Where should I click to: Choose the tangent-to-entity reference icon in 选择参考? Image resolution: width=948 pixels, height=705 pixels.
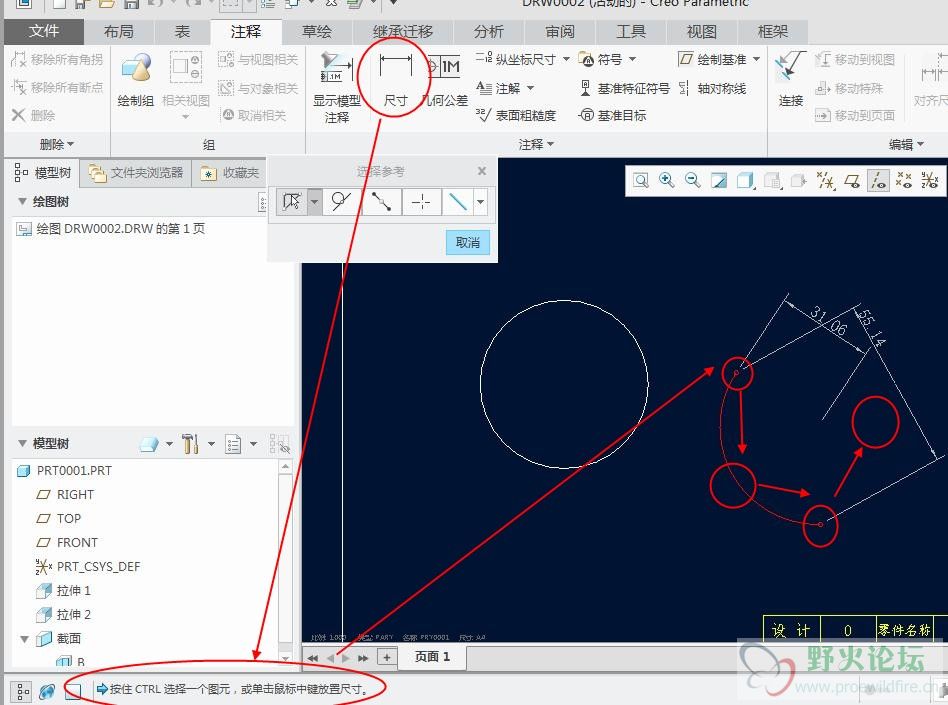coord(341,201)
